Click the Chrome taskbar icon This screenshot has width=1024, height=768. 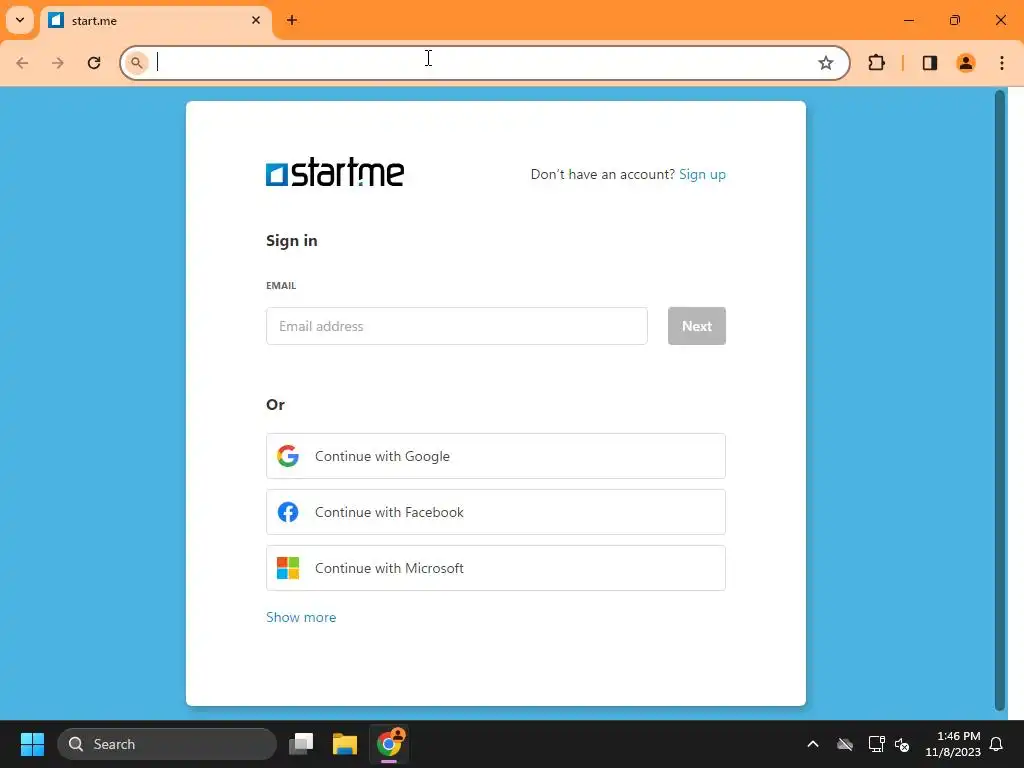[x=389, y=744]
